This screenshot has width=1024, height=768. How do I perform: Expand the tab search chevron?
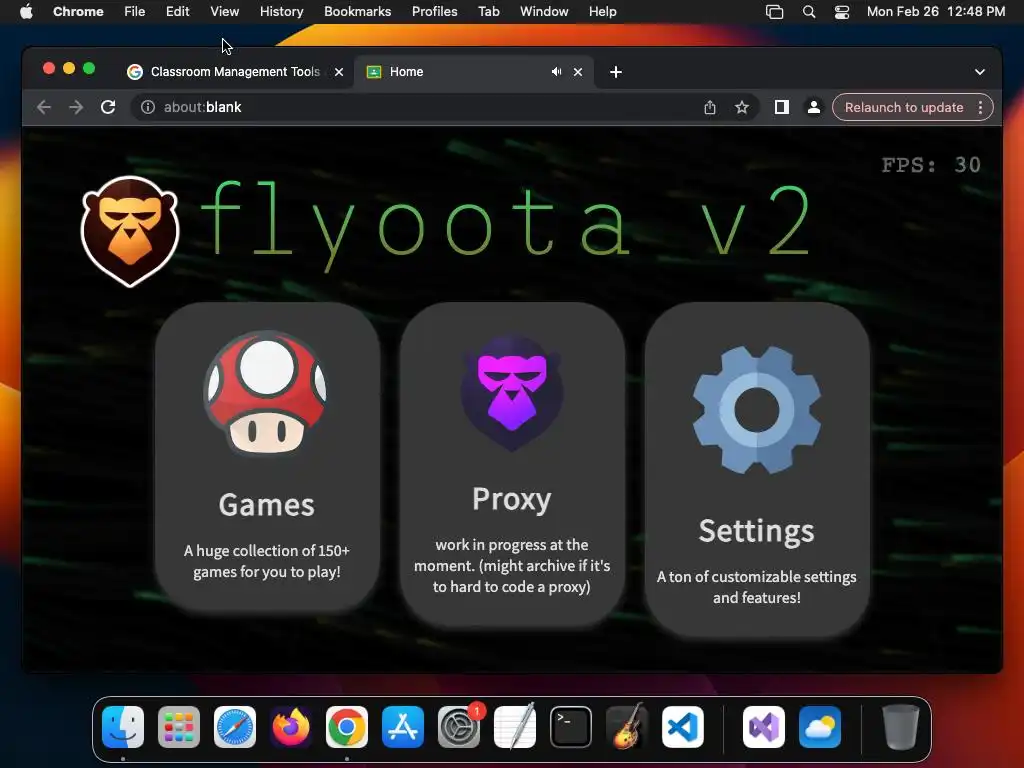click(x=980, y=72)
